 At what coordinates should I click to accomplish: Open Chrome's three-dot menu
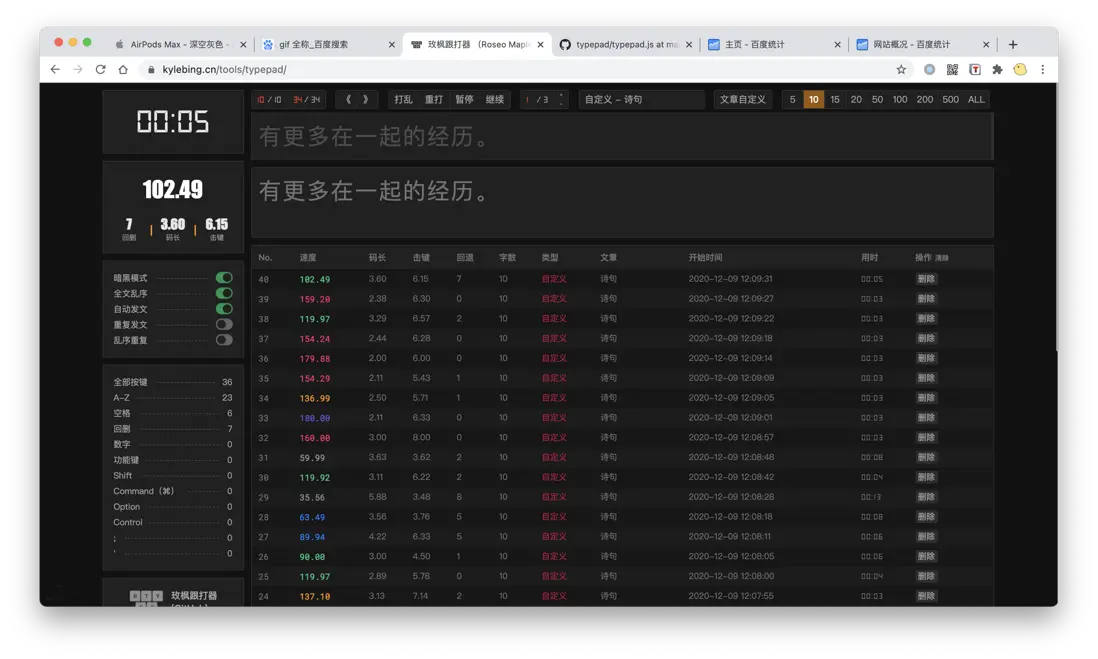click(x=1043, y=70)
